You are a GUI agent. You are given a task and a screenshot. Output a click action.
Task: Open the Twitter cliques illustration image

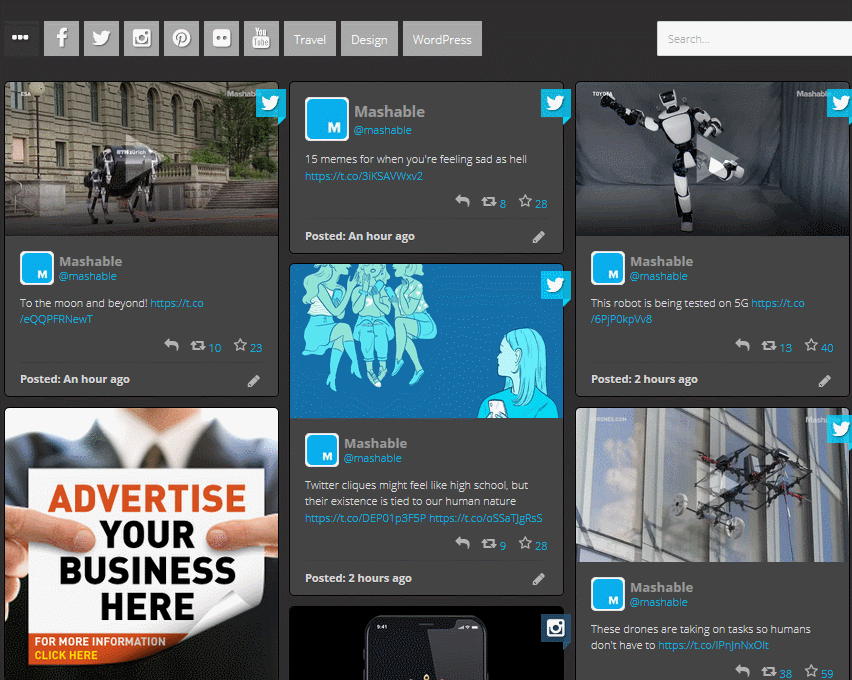(x=427, y=341)
